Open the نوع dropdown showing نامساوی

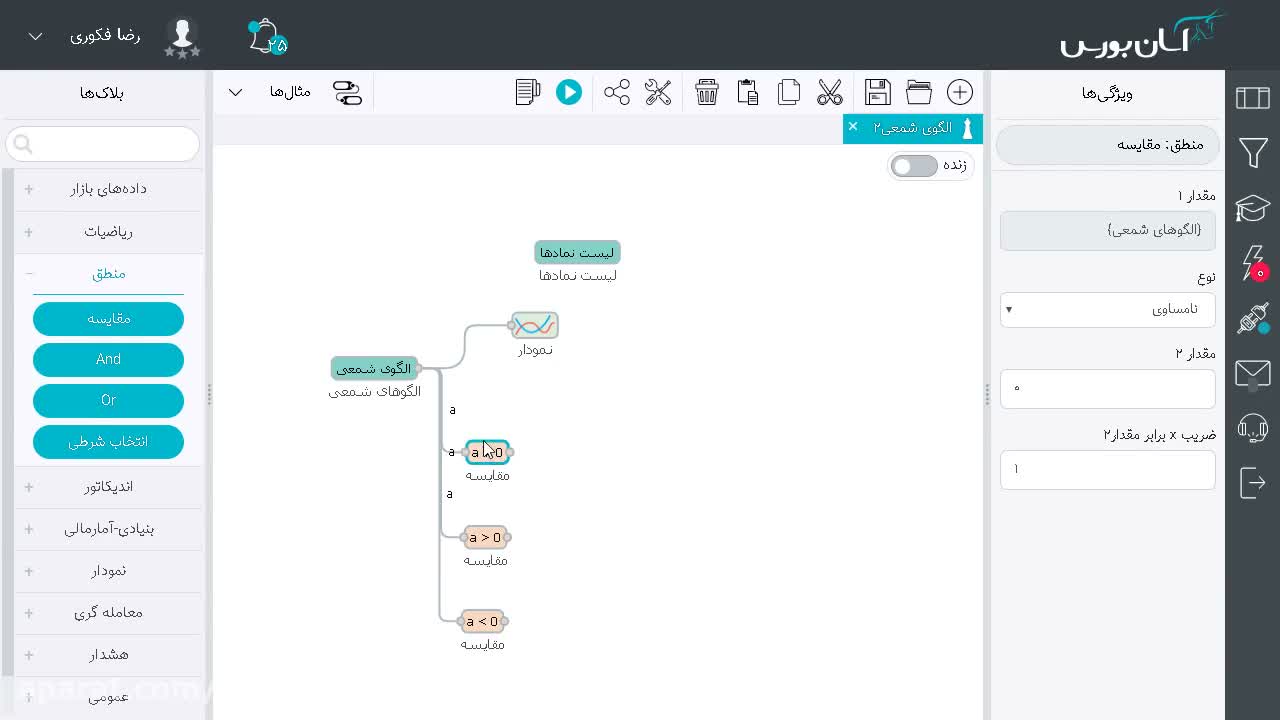[1108, 309]
